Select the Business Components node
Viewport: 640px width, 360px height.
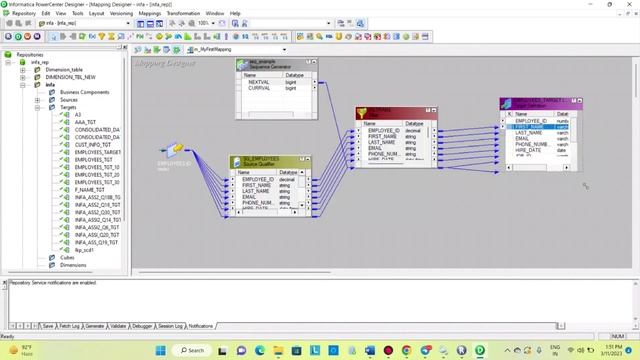84,92
